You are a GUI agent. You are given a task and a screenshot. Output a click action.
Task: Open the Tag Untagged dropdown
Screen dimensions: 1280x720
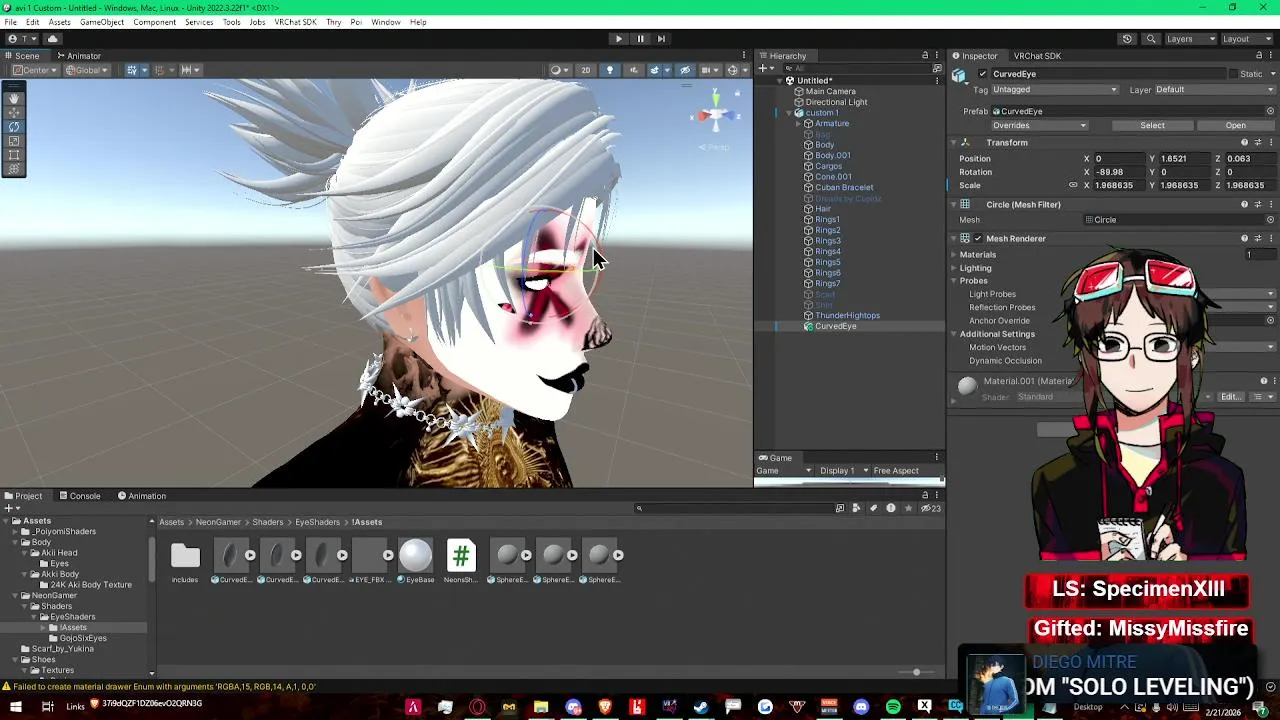pyautogui.click(x=1055, y=90)
